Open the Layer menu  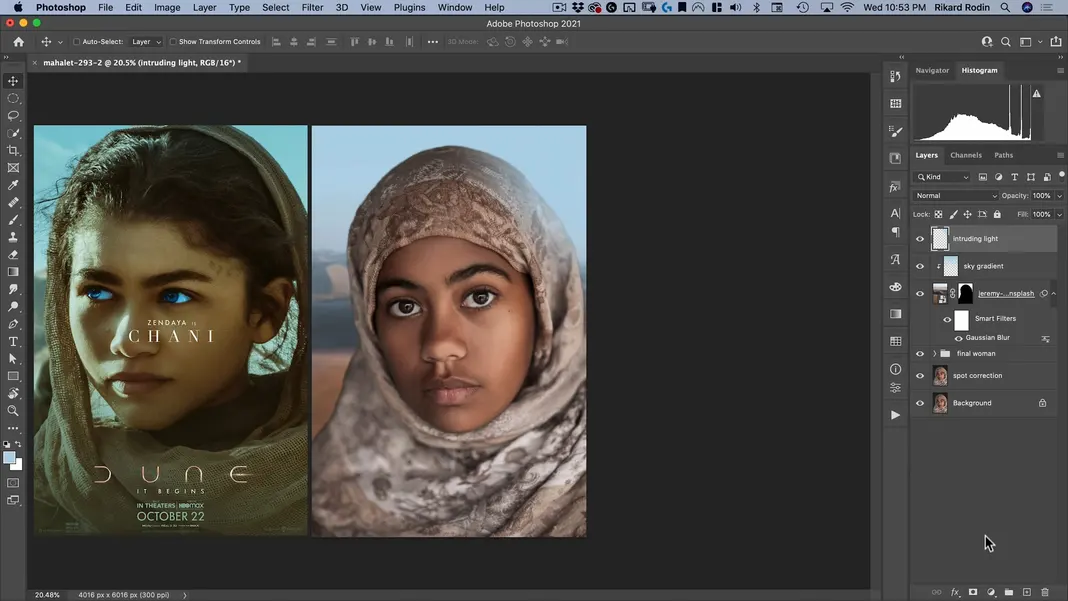pos(204,7)
